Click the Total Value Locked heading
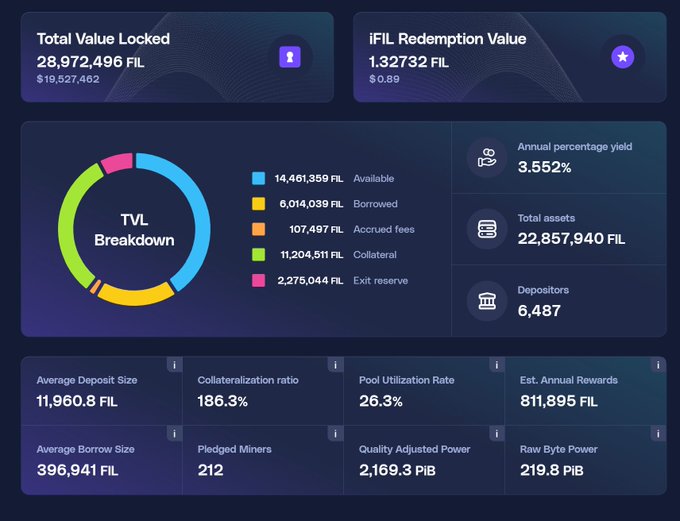Viewport: 680px width, 521px height. [x=103, y=39]
